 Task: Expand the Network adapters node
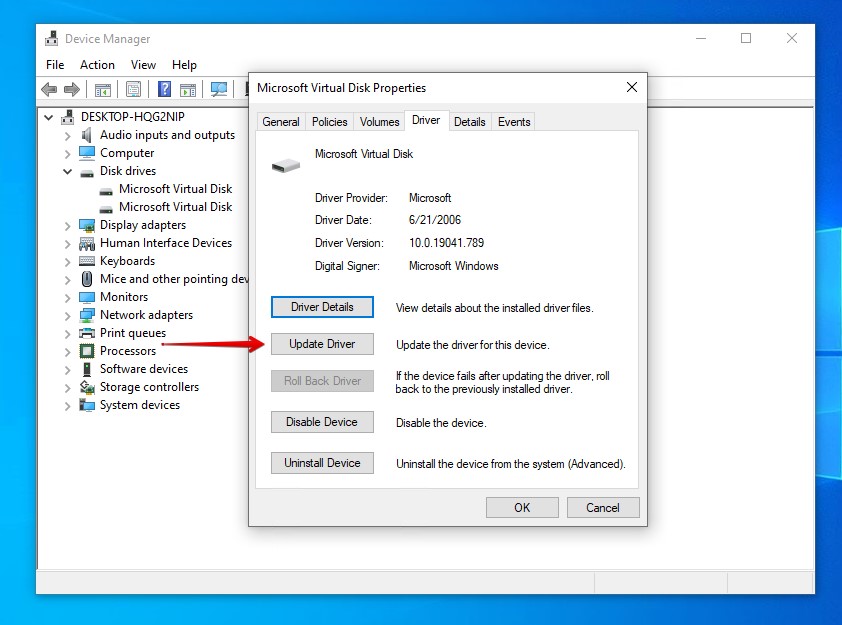[67, 316]
